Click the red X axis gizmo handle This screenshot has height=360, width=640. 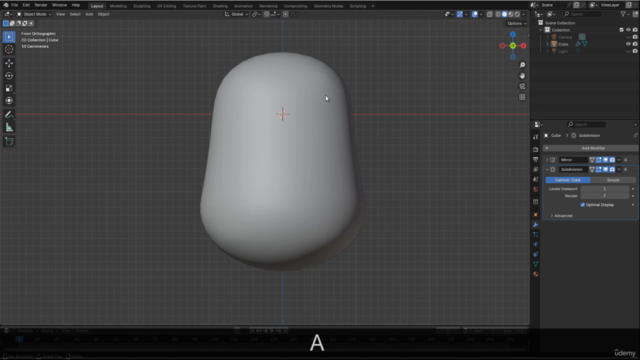pos(524,46)
